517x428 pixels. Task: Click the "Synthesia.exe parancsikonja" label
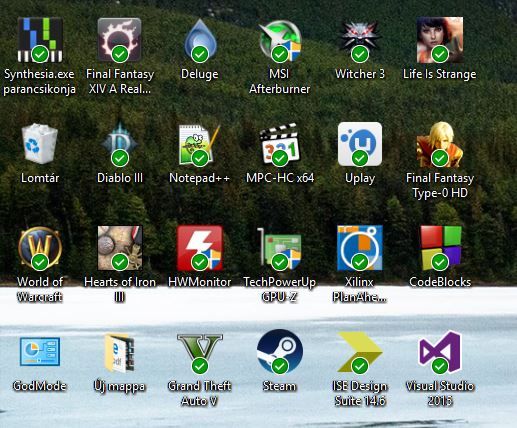[x=39, y=82]
